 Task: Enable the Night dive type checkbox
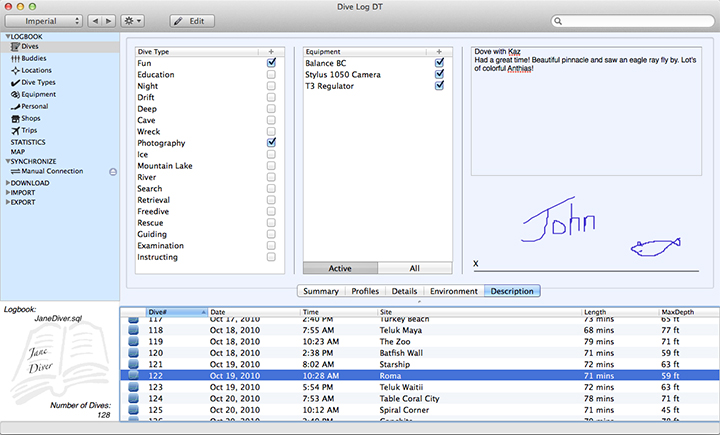click(x=271, y=87)
